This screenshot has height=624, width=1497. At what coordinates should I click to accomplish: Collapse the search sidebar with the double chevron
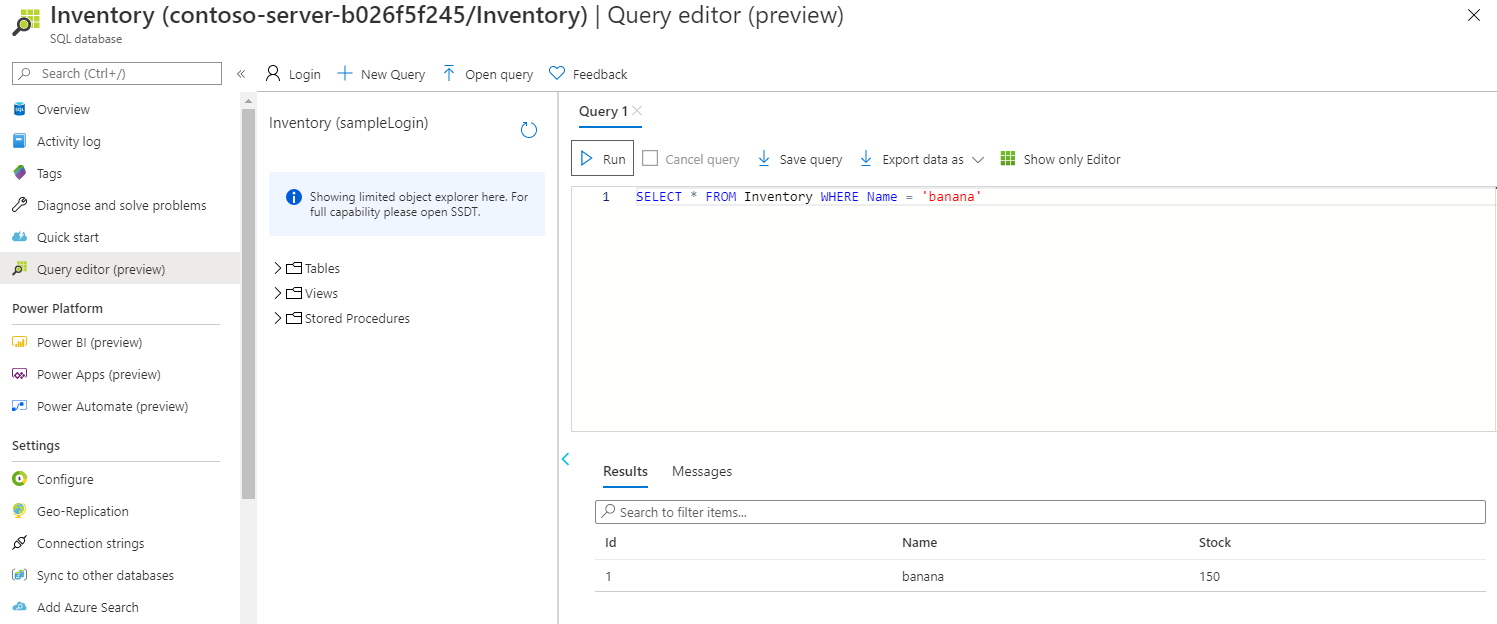coord(240,73)
